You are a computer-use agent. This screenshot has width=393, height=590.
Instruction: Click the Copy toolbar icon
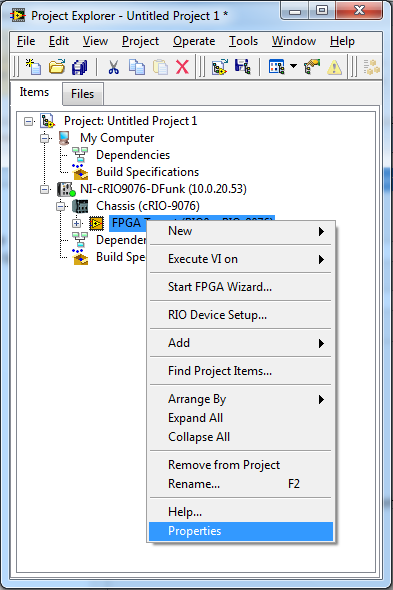pyautogui.click(x=137, y=67)
